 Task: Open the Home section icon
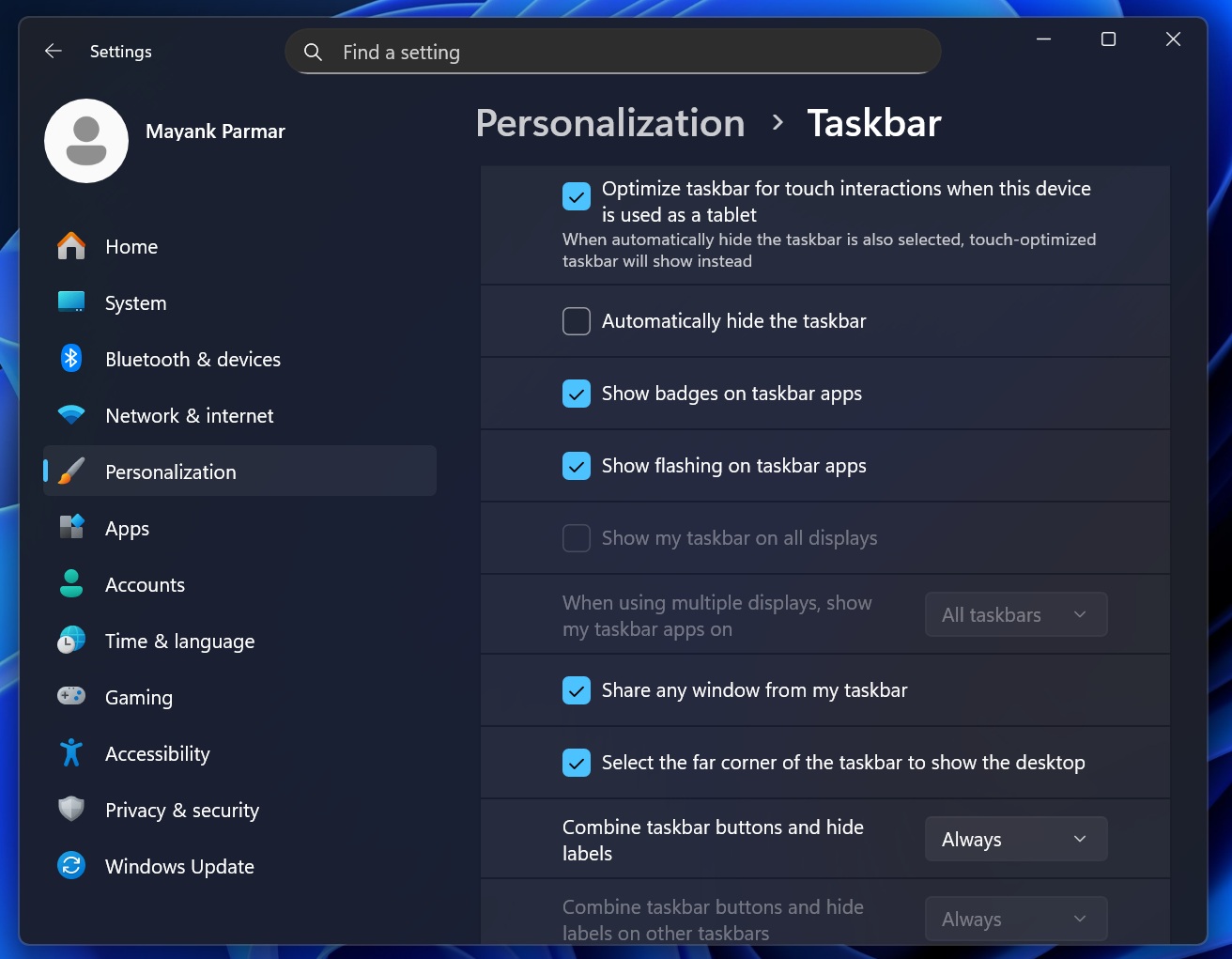(70, 246)
